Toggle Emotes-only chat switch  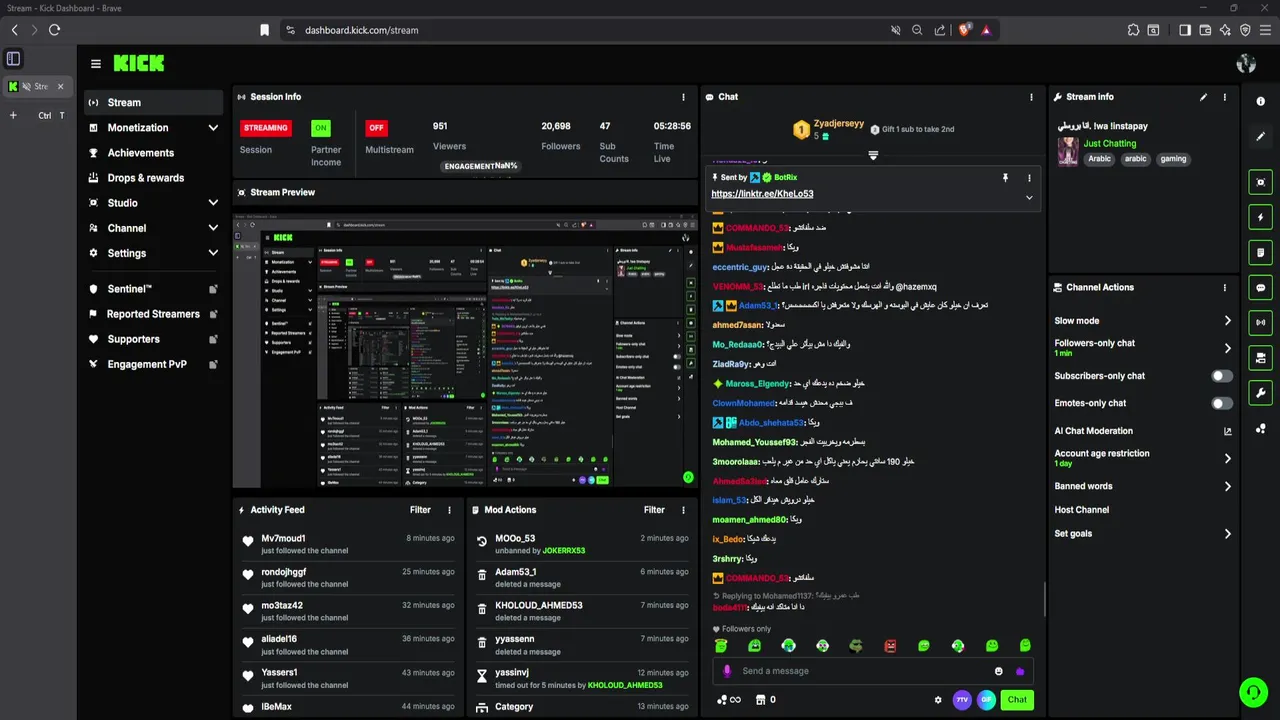click(1222, 403)
